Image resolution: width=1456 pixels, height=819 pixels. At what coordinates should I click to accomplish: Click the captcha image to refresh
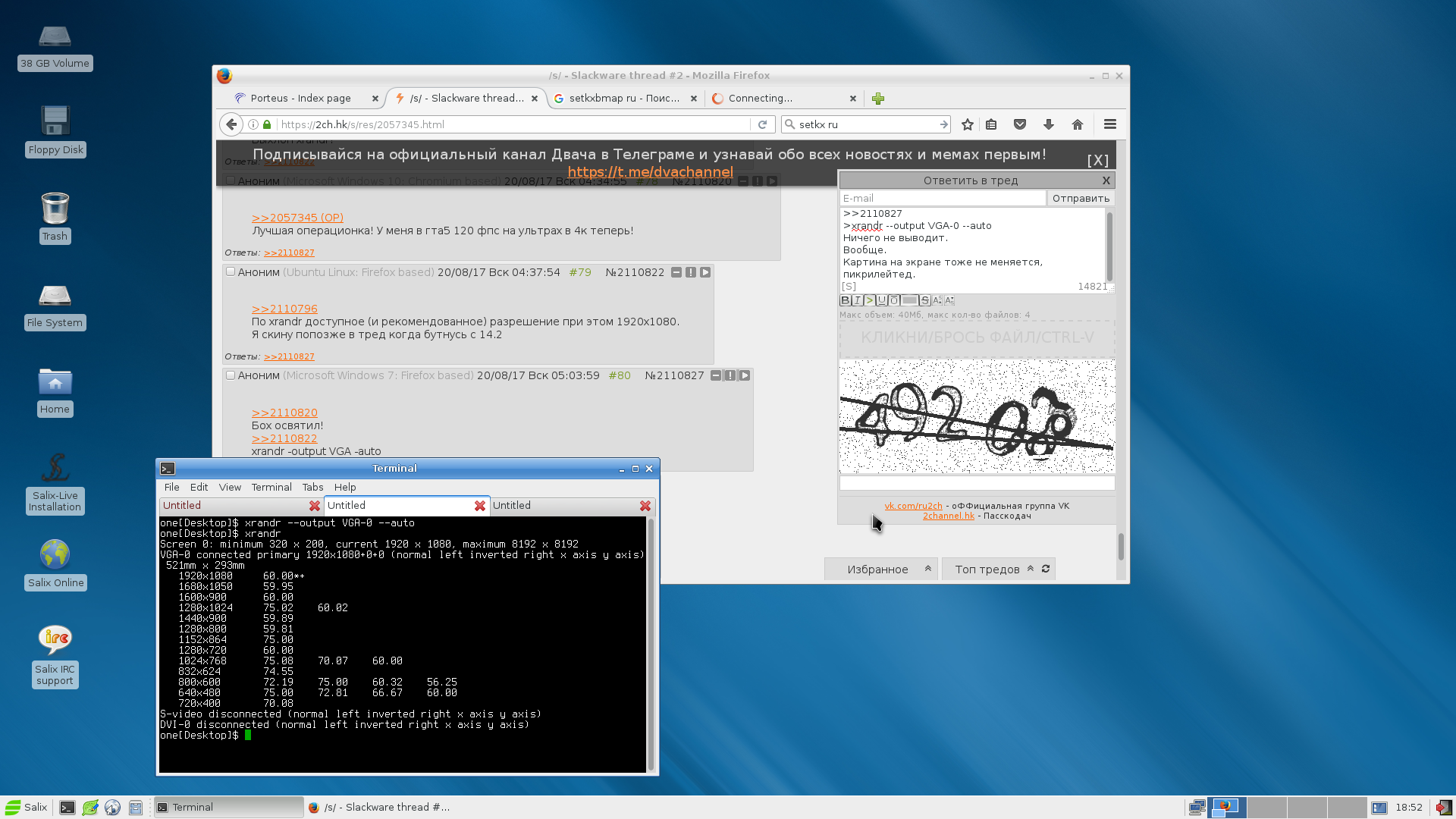(x=977, y=416)
